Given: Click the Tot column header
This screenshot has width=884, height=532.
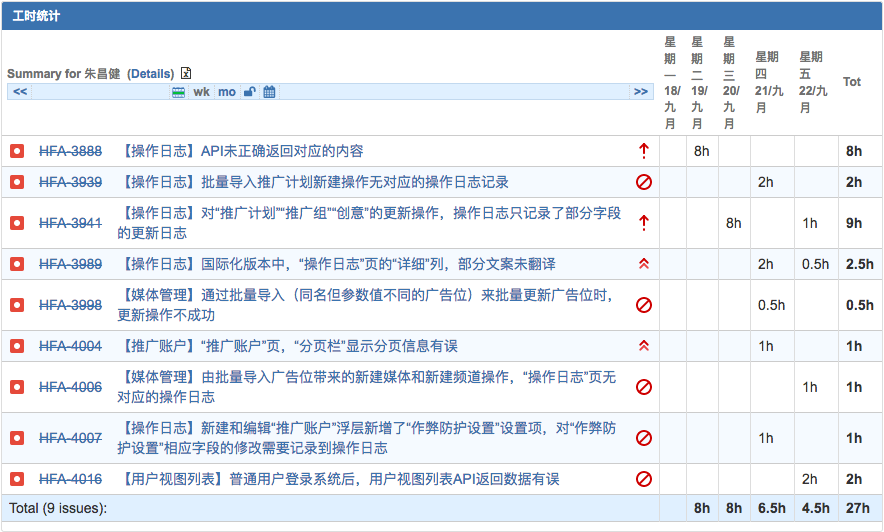Looking at the screenshot, I should (x=852, y=81).
